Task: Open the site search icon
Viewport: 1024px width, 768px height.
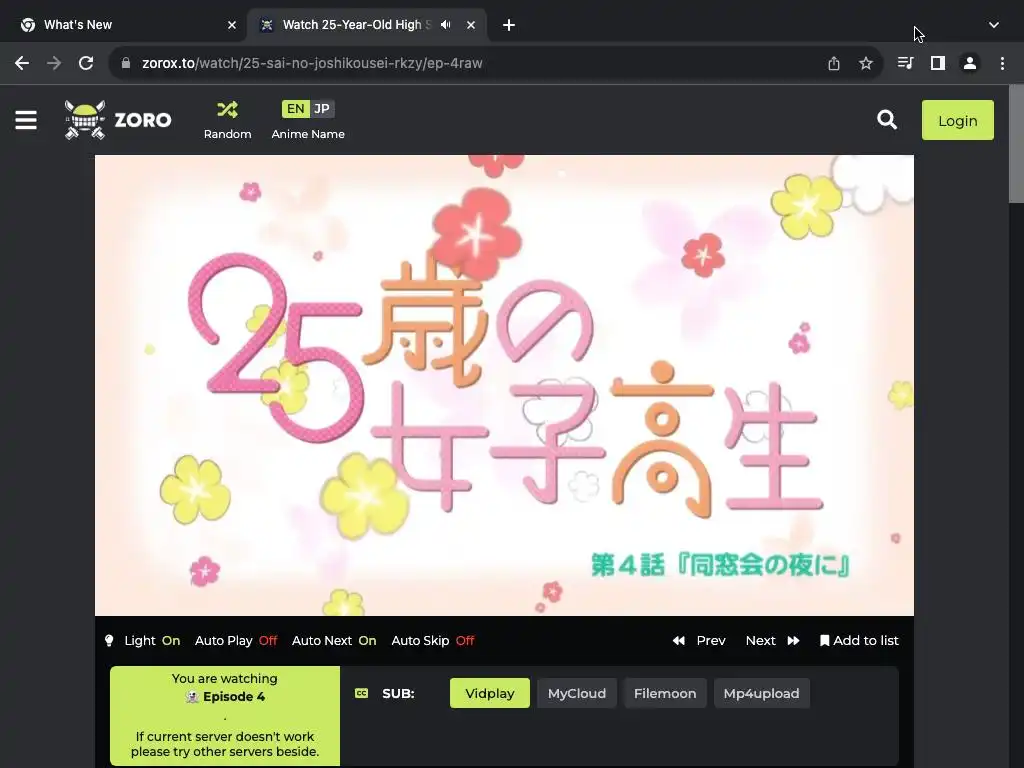Action: (x=886, y=120)
